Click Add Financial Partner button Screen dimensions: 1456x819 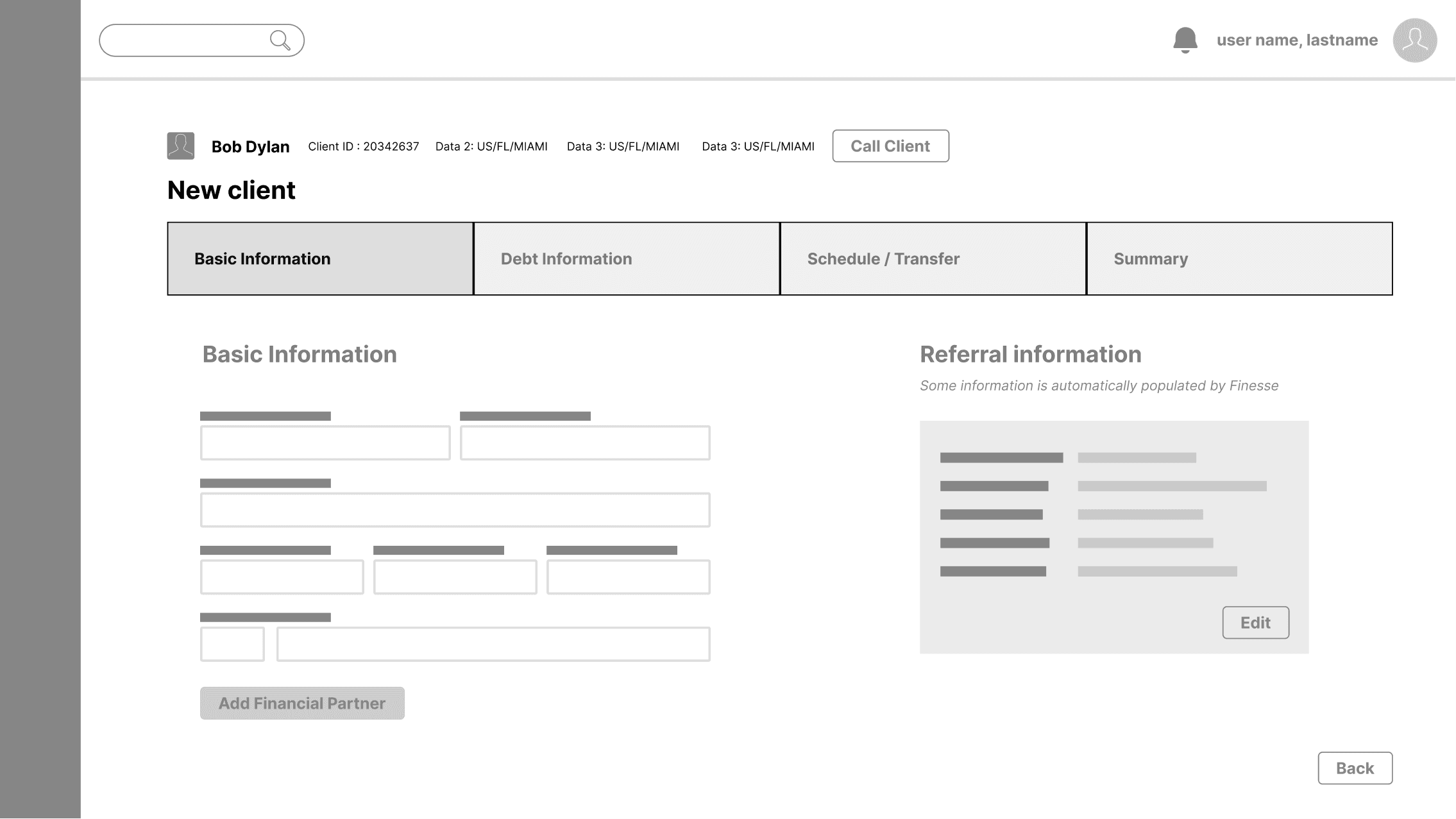point(302,704)
